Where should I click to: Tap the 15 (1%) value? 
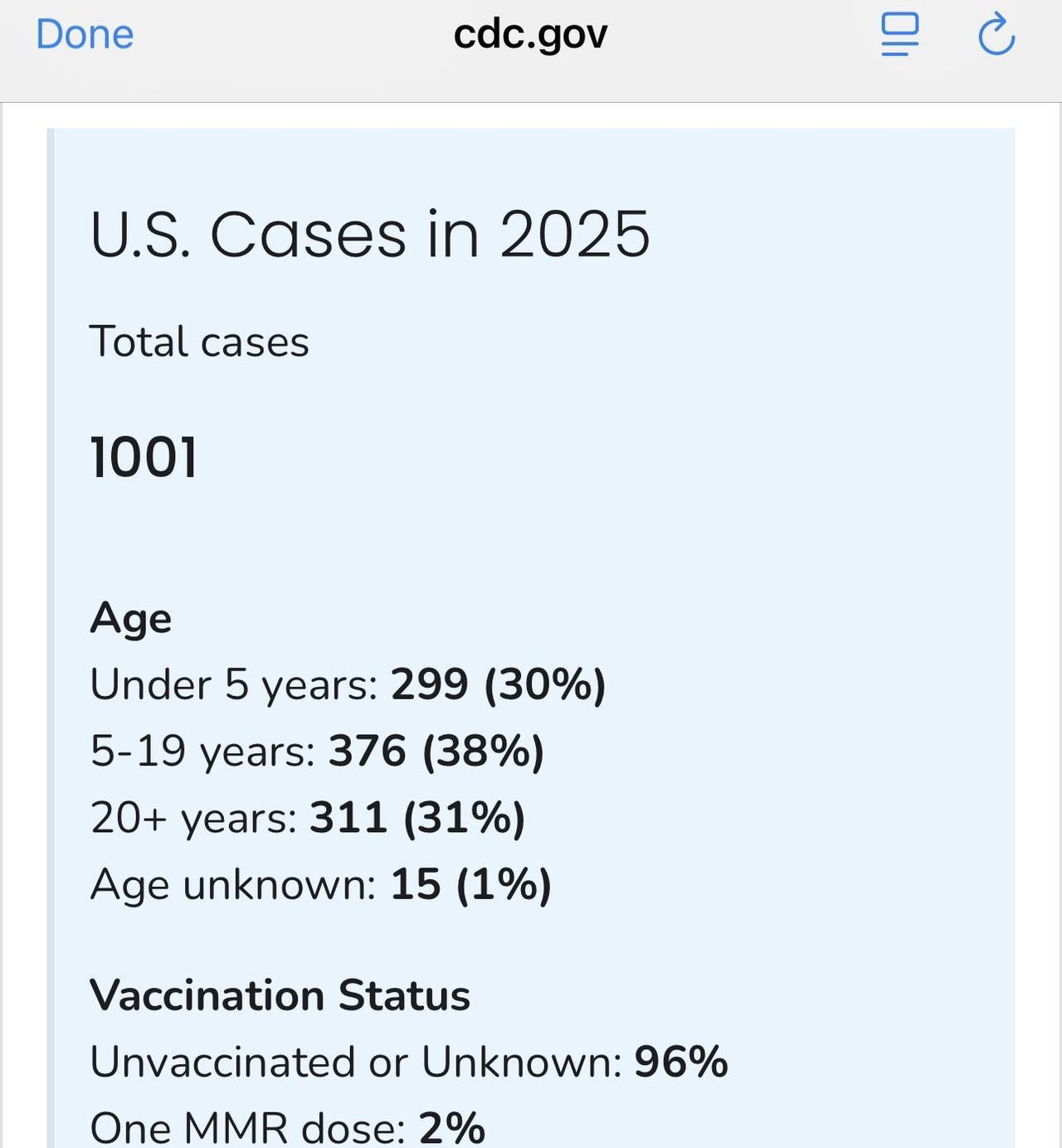pyautogui.click(x=470, y=884)
